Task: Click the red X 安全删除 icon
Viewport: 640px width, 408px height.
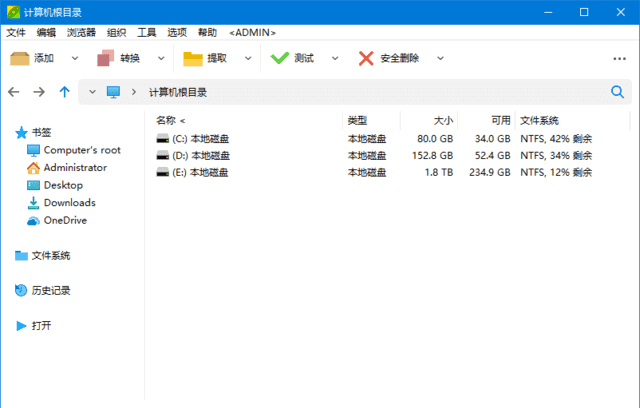Action: coord(366,58)
